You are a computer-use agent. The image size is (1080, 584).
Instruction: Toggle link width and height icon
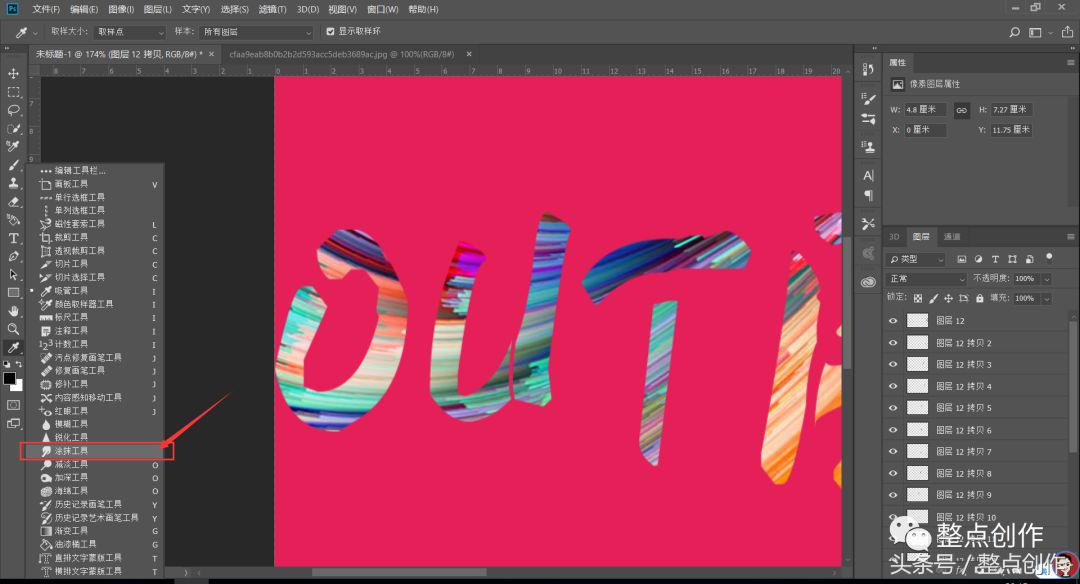962,110
